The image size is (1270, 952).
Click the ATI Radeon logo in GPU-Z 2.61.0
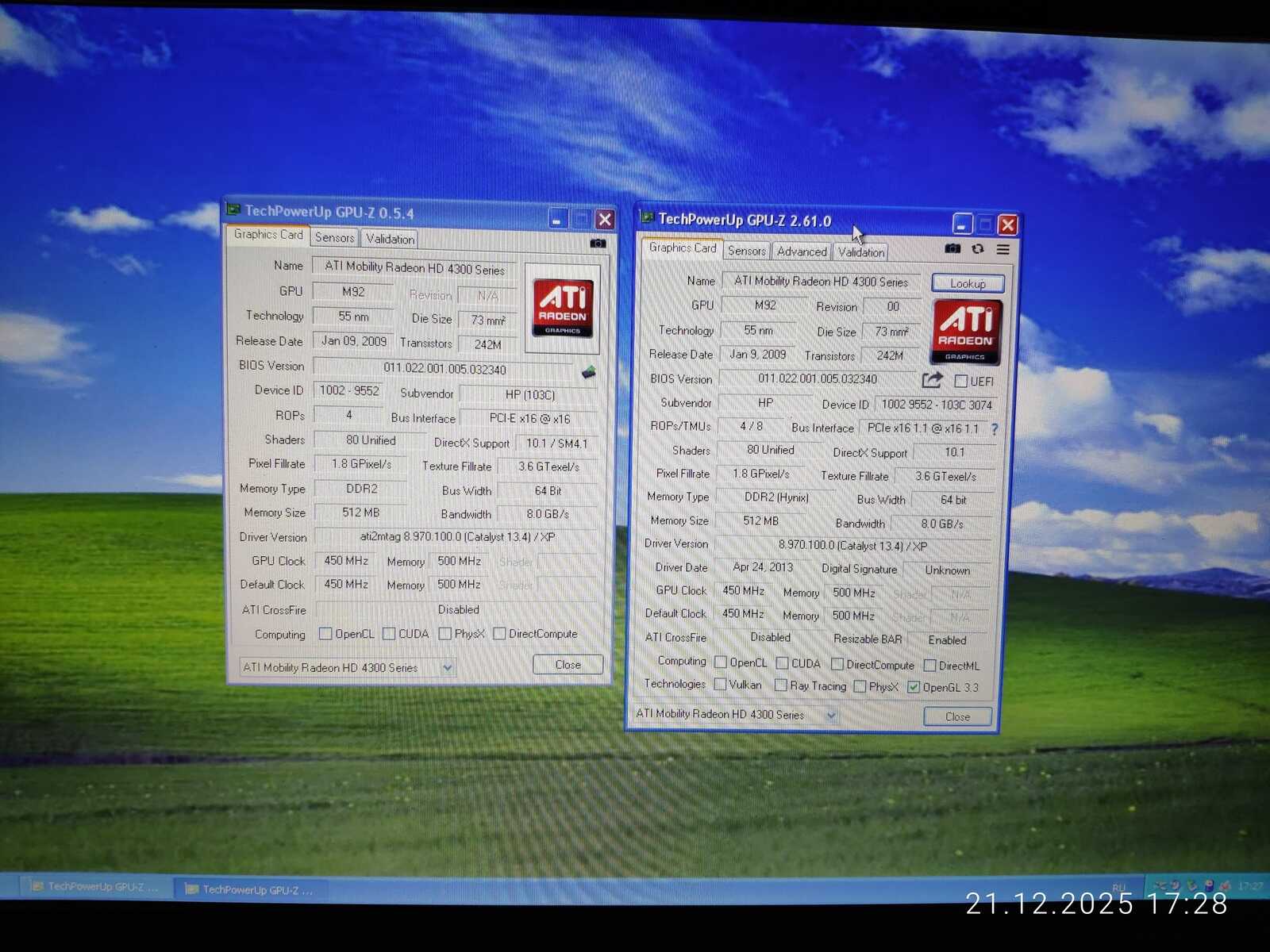965,332
